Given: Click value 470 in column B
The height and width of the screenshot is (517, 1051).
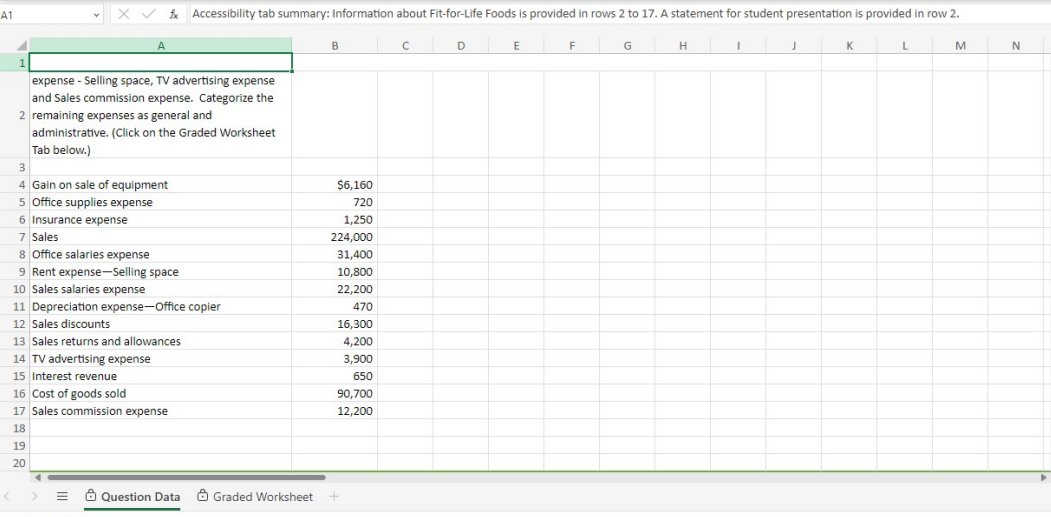Looking at the screenshot, I should point(334,306).
